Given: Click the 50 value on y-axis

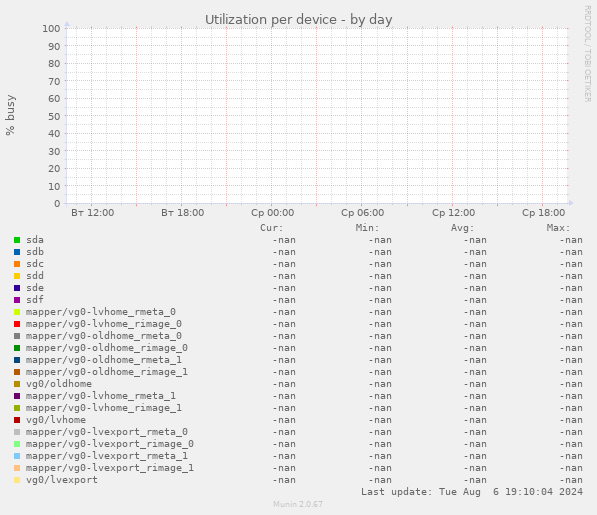Looking at the screenshot, I should tap(54, 116).
